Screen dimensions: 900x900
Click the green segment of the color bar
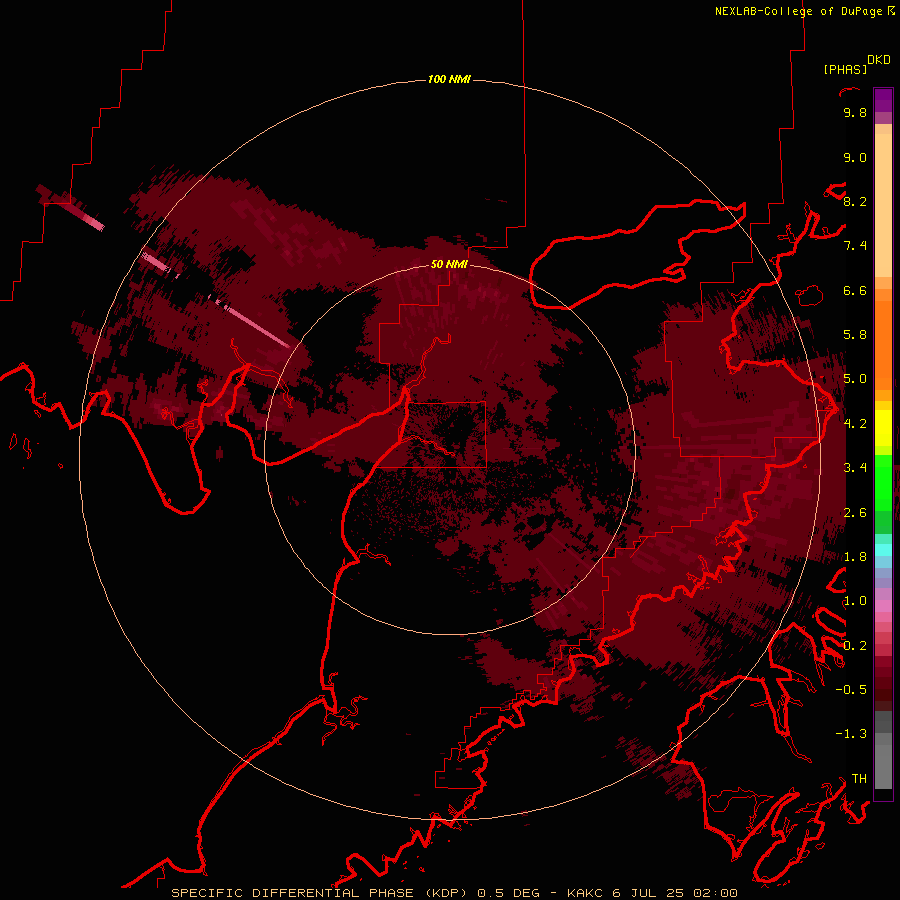[883, 494]
